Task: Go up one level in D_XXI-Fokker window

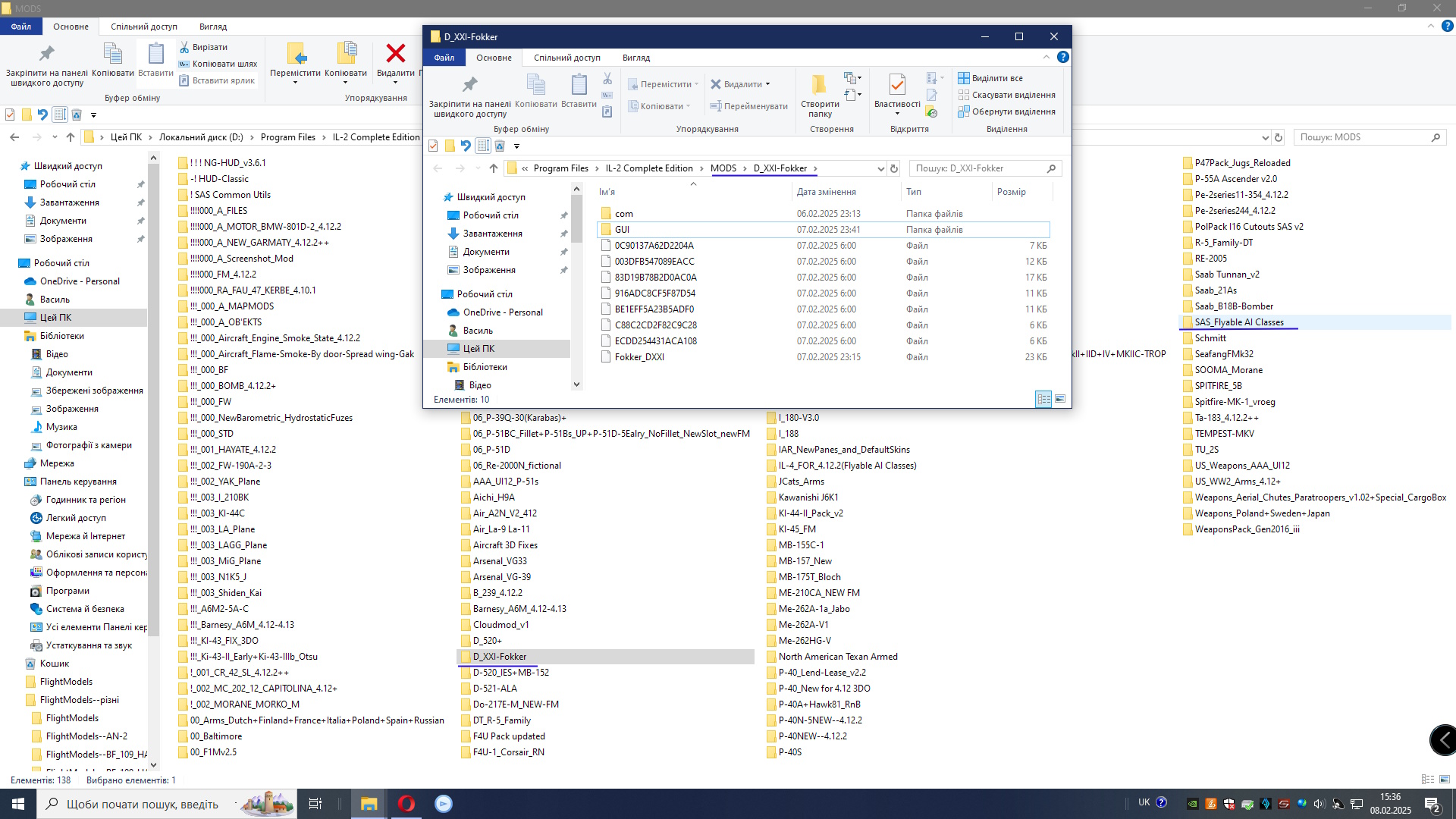Action: 494,168
